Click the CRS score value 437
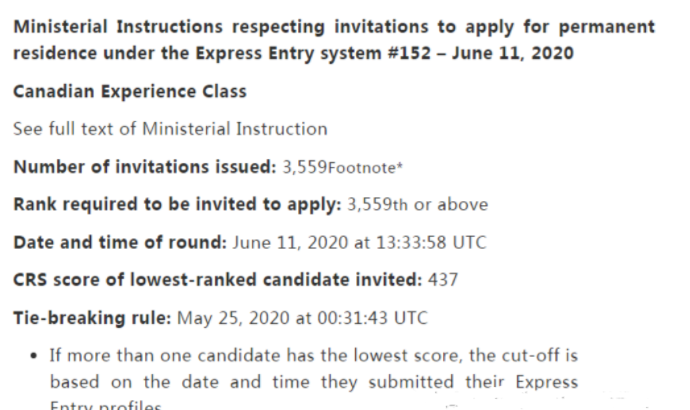690x410 pixels. [443, 280]
